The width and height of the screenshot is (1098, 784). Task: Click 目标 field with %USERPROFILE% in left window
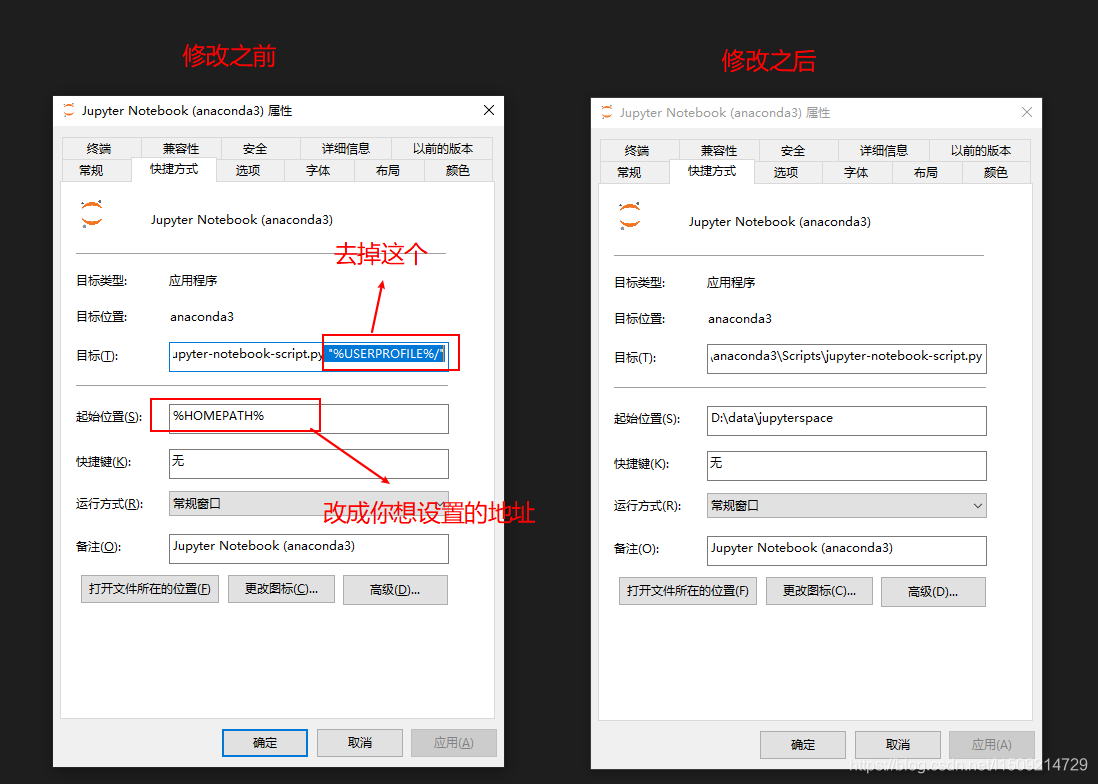coord(309,356)
